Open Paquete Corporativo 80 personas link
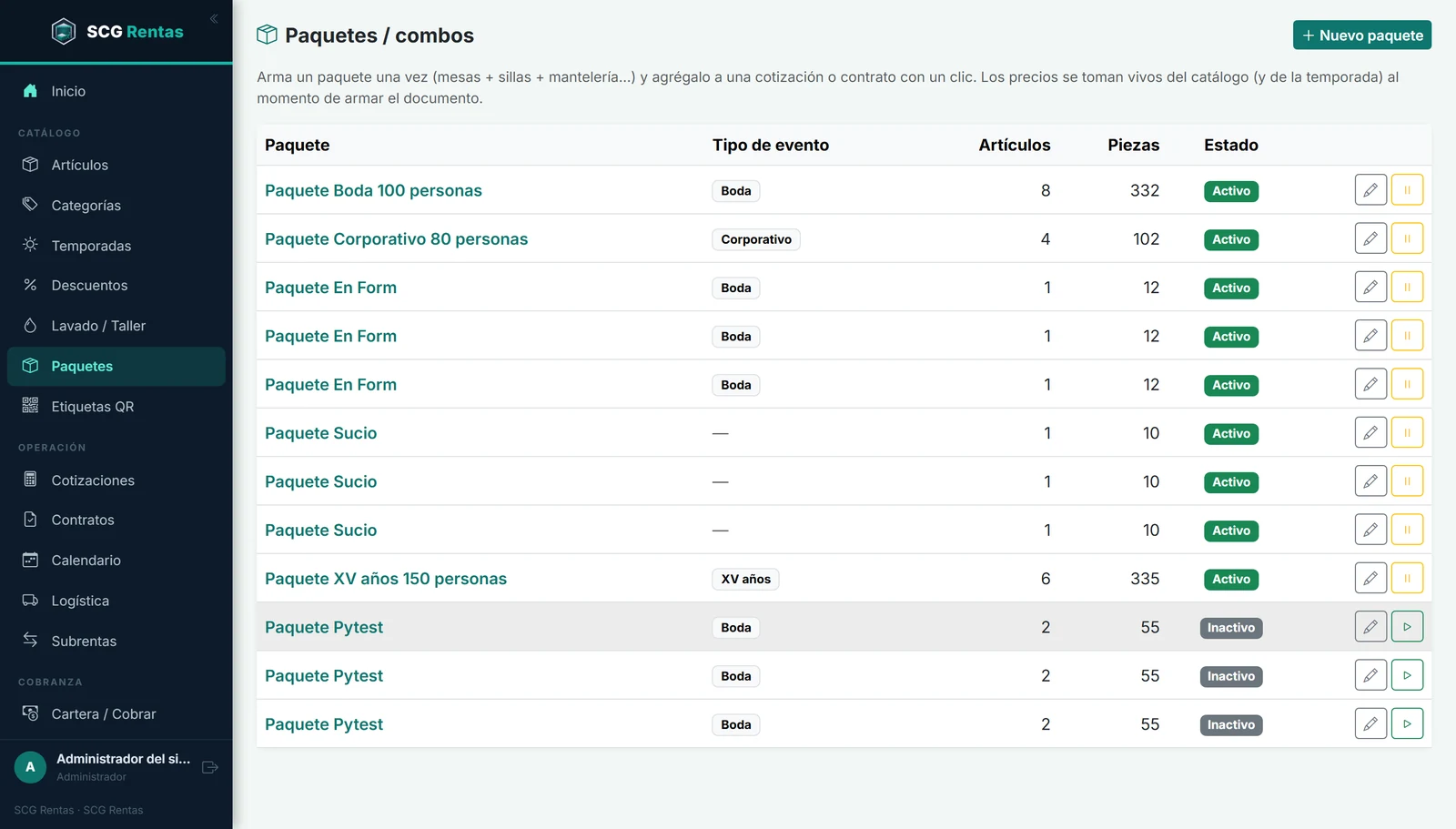 pos(396,238)
